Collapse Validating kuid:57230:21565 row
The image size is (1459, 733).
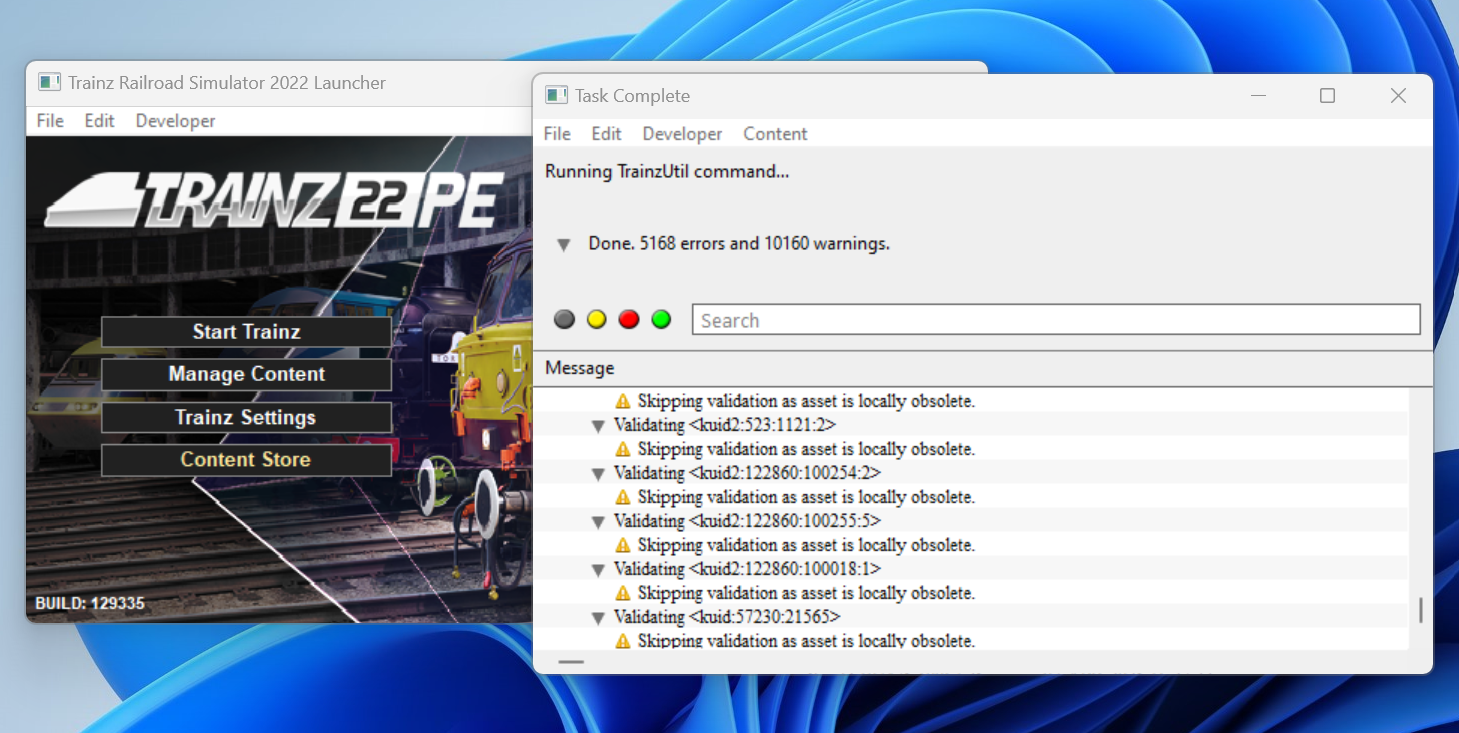click(598, 618)
